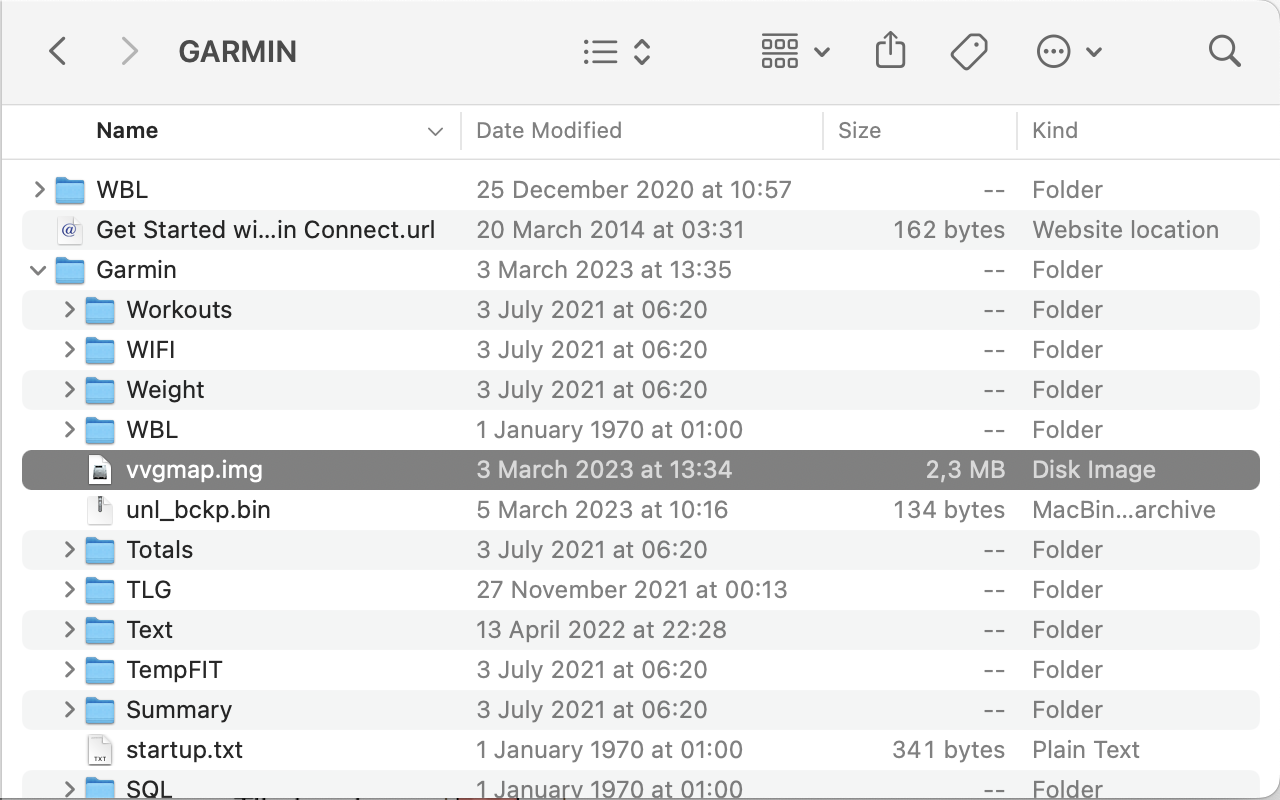Viewport: 1280px width, 800px height.
Task: Select the startup.txt file
Action: point(184,750)
